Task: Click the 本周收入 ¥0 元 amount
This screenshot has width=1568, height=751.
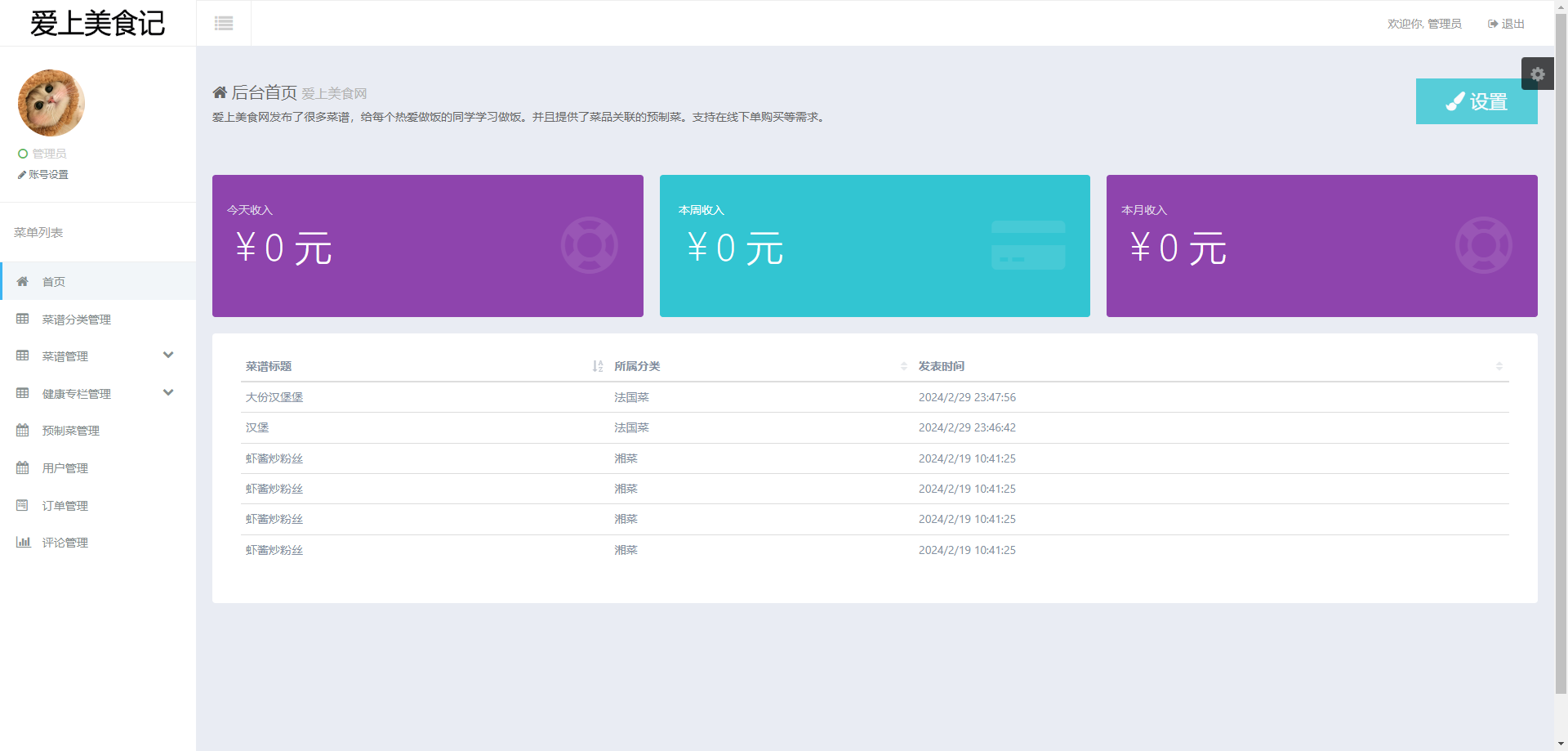Action: 735,248
